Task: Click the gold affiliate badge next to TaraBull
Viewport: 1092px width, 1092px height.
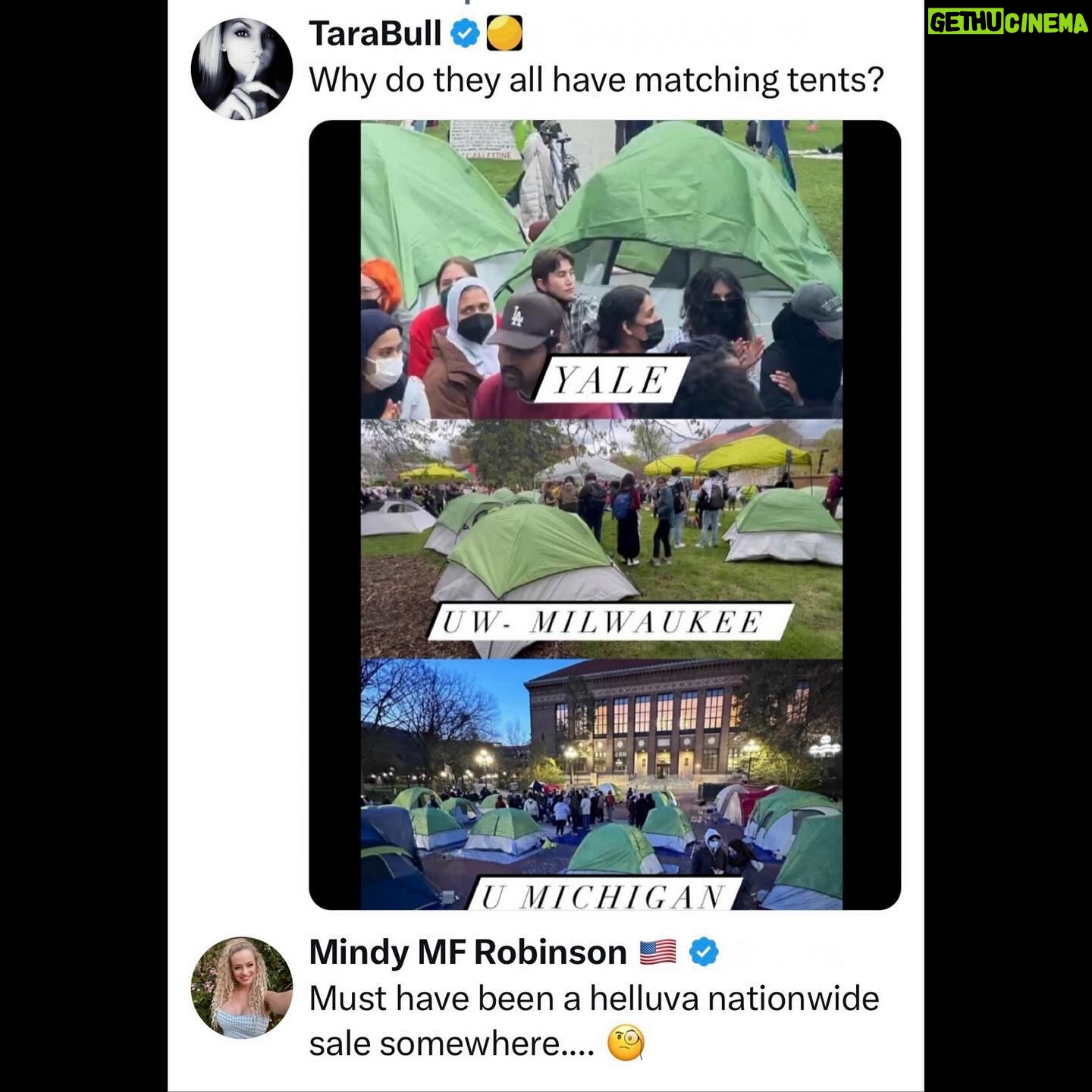Action: (504, 34)
